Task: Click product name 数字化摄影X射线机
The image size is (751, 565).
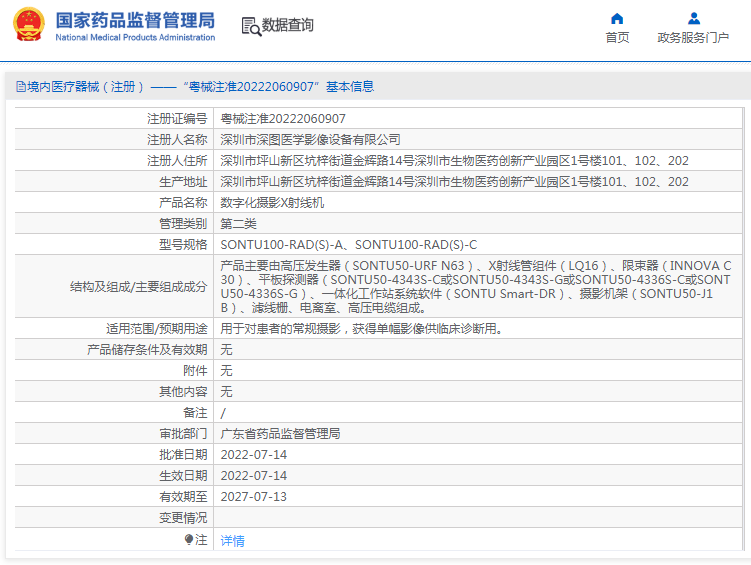Action: tap(272, 203)
